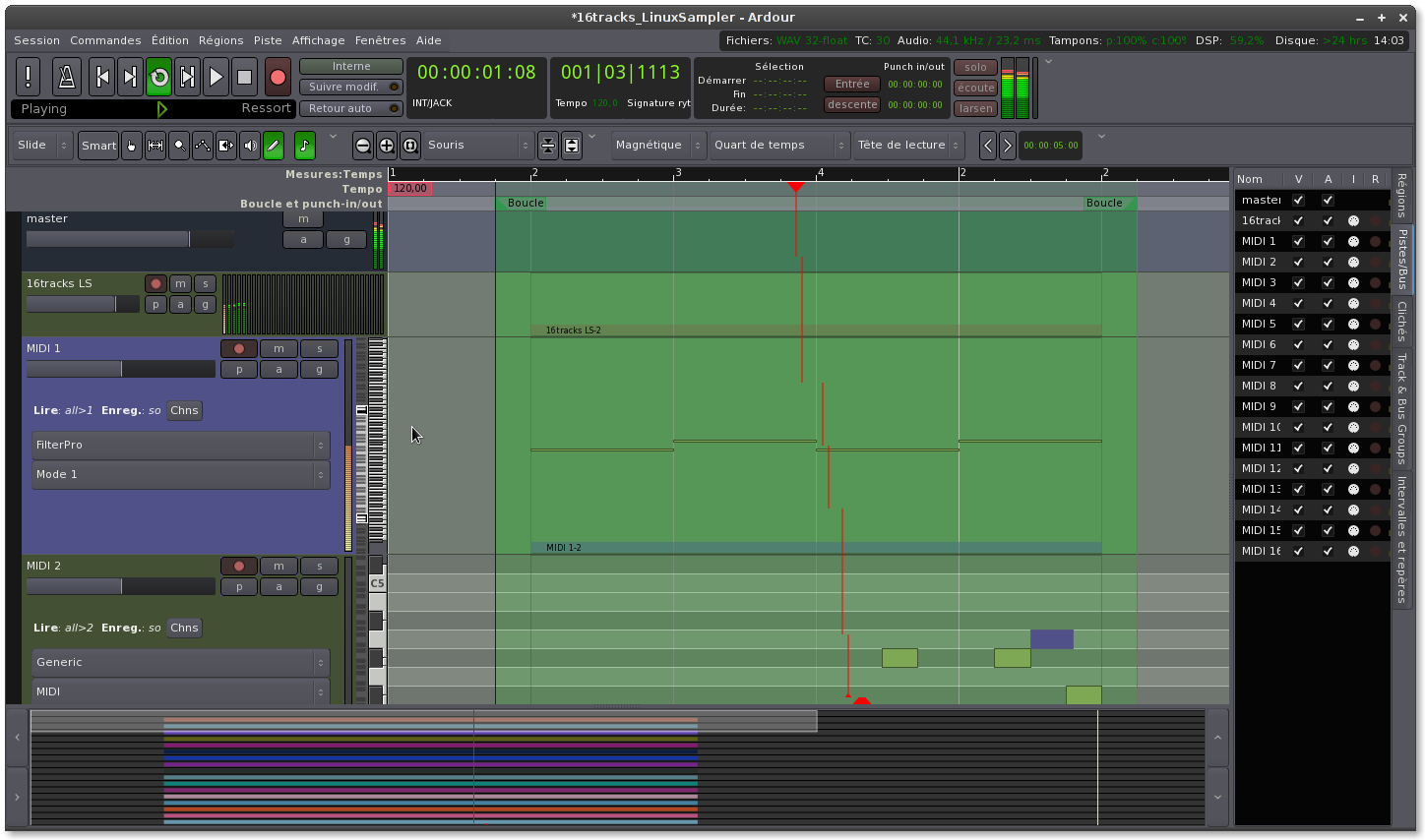The height and width of the screenshot is (840, 1425).
Task: Open the Slide edit mode dropdown
Action: (x=42, y=146)
